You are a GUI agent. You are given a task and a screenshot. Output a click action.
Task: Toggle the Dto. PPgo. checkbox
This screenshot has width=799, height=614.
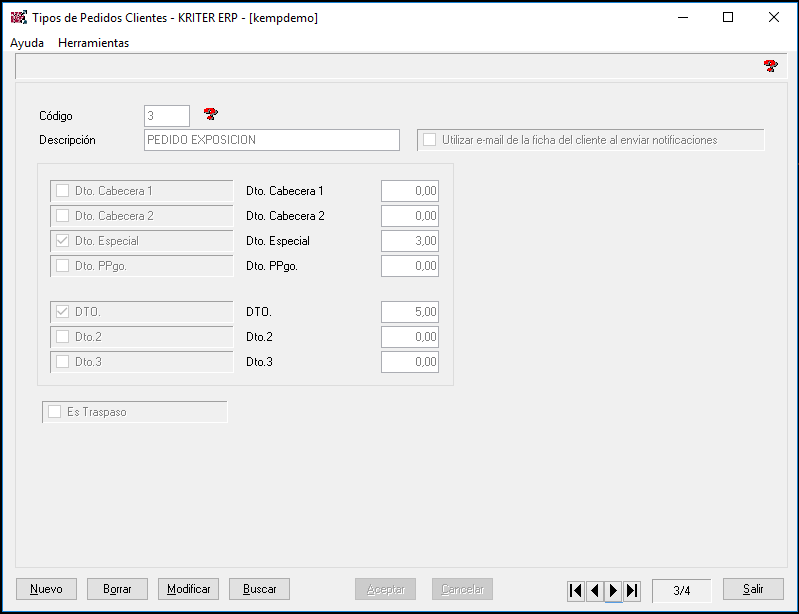coord(63,265)
